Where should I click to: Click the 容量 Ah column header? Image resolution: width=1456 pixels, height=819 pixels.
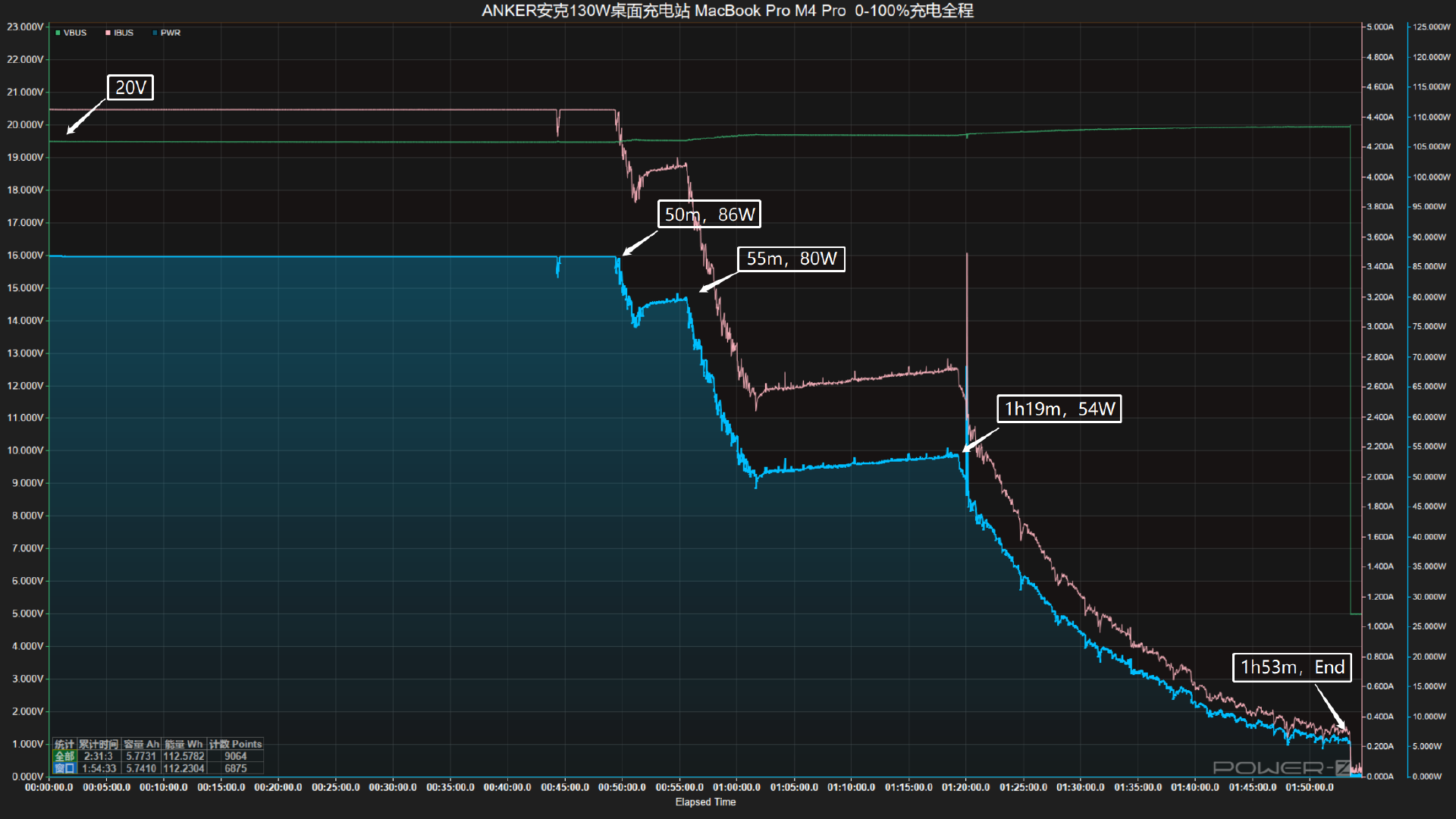click(141, 744)
